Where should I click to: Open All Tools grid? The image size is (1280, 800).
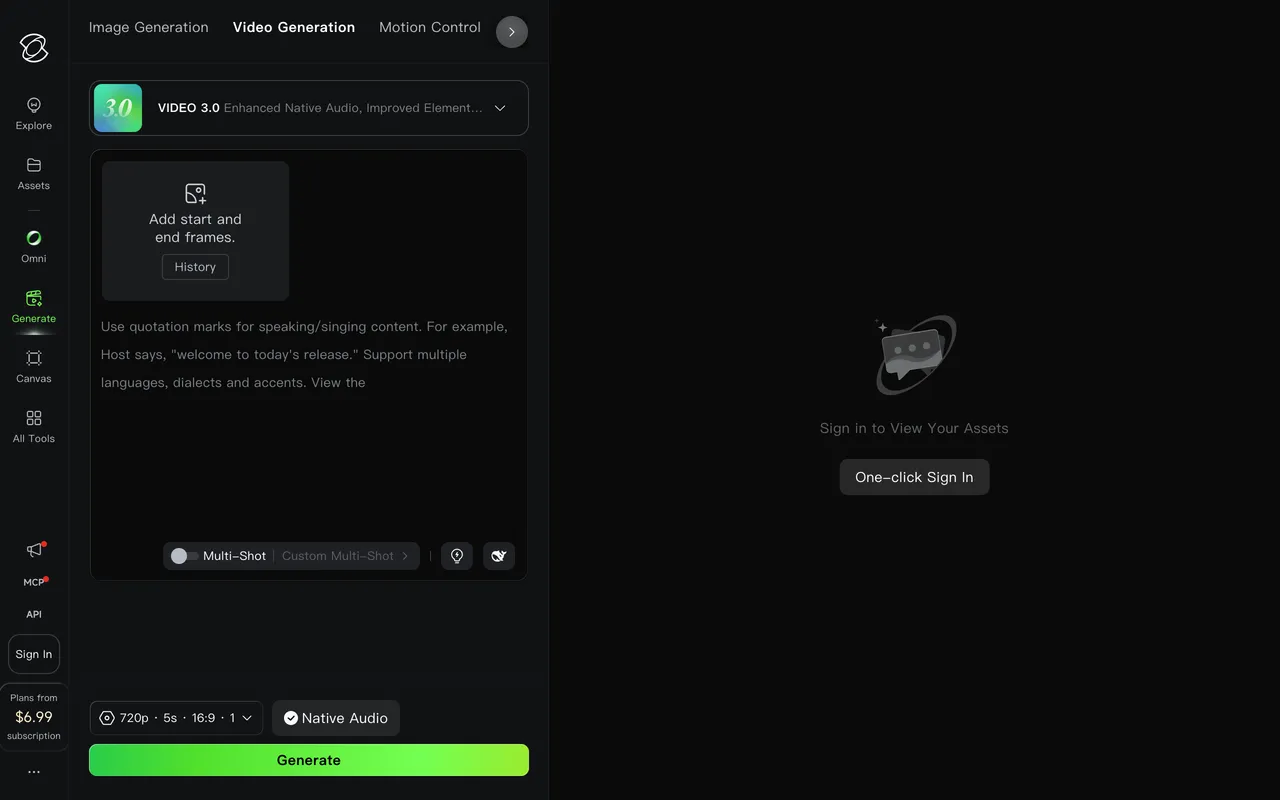34,427
